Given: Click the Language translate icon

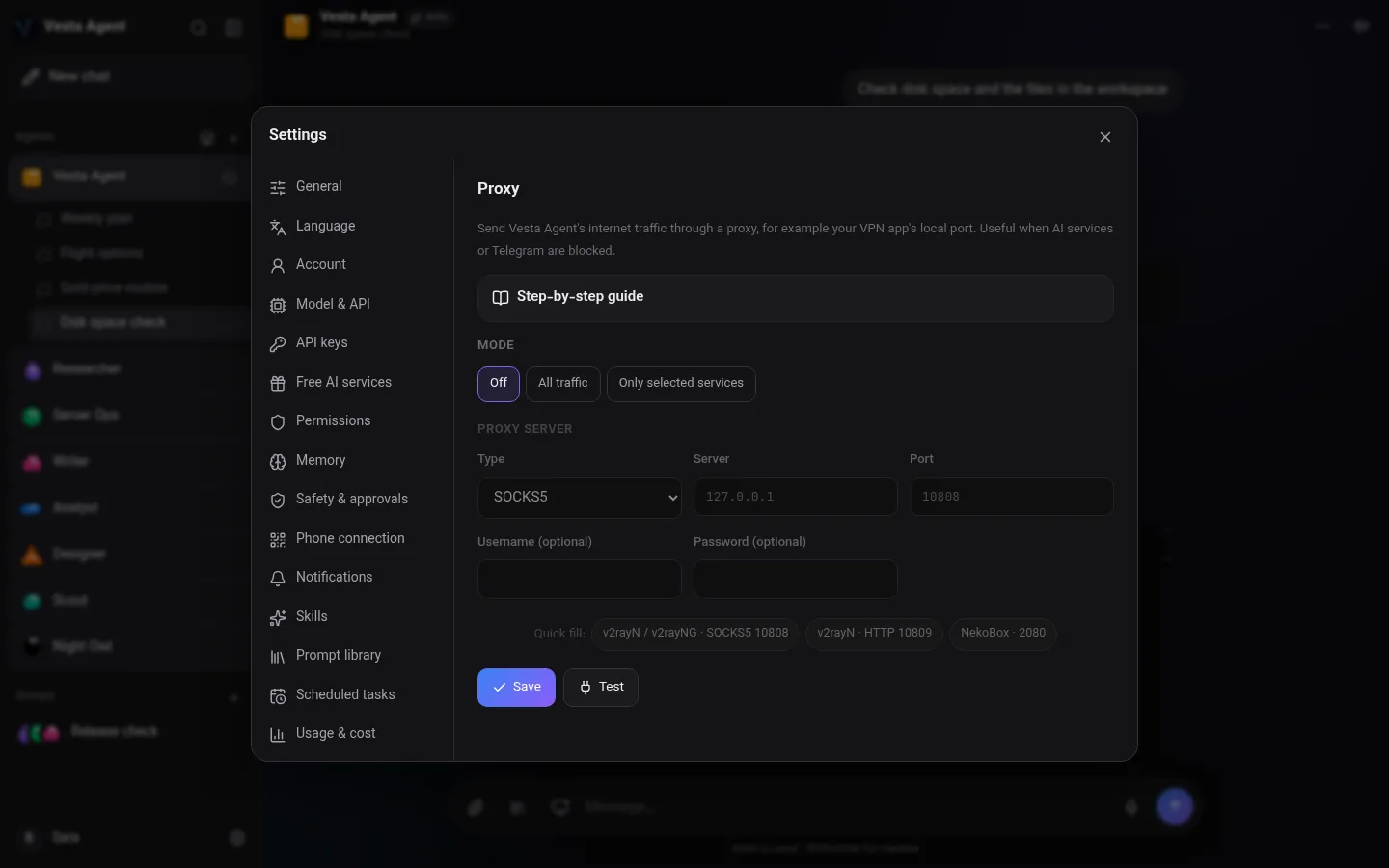Looking at the screenshot, I should point(278,227).
